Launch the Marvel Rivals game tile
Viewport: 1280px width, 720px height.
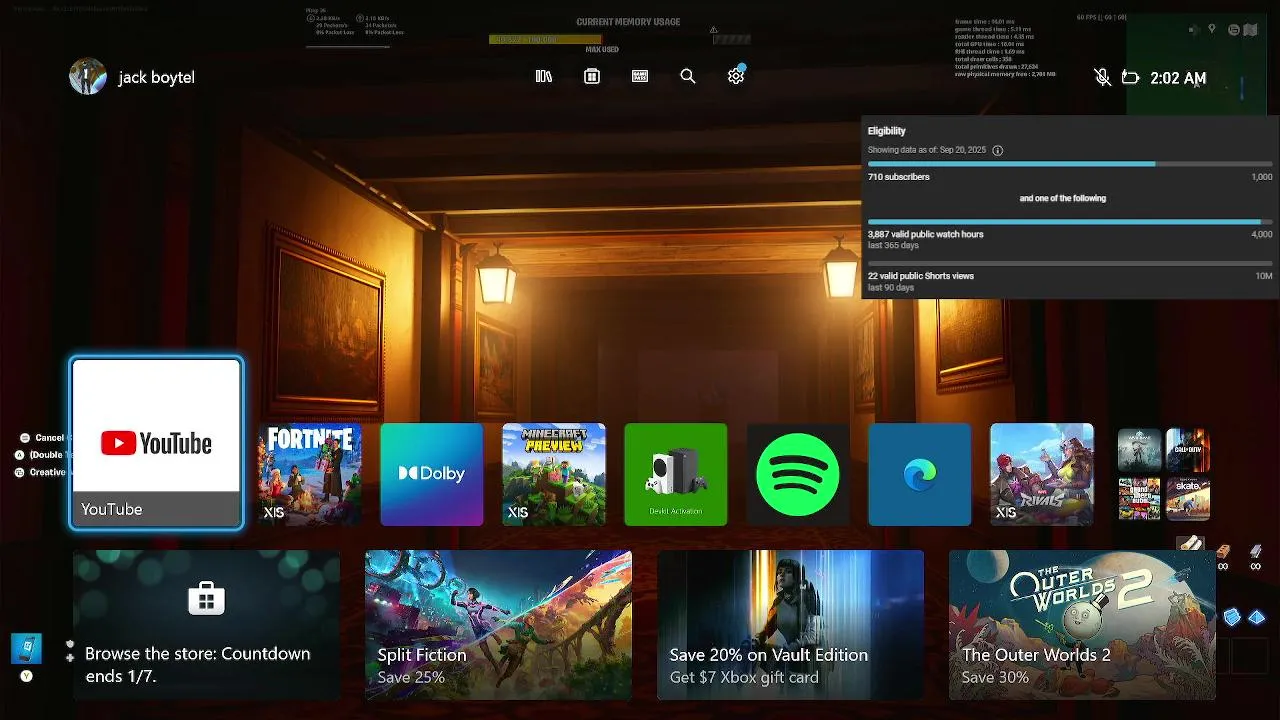pyautogui.click(x=1042, y=474)
